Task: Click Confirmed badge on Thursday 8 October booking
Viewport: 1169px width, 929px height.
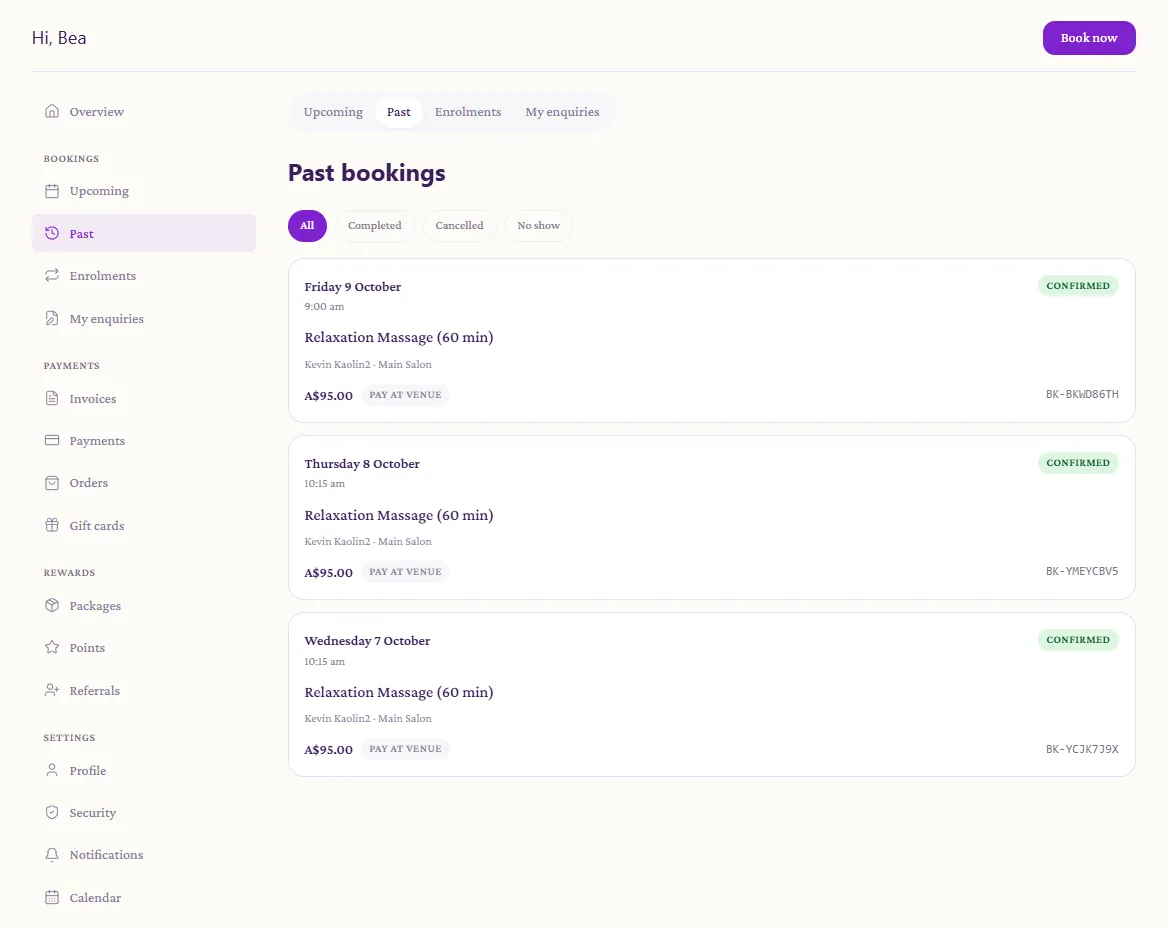Action: pos(1078,462)
